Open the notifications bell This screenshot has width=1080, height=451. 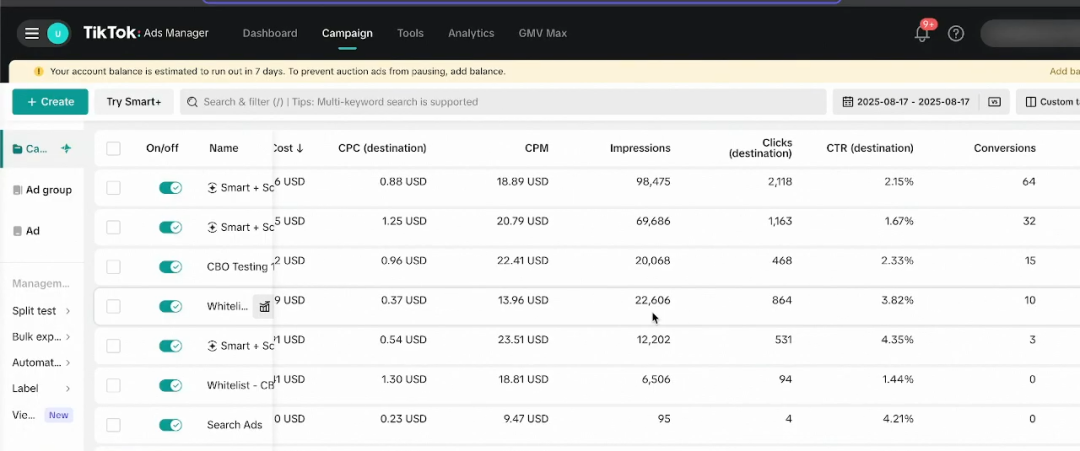click(922, 34)
